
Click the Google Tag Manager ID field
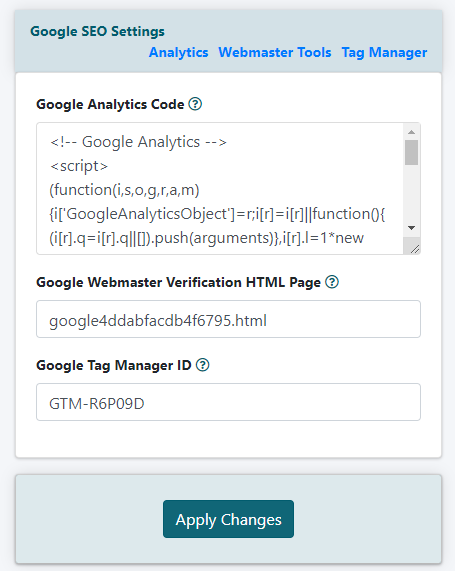tap(228, 402)
